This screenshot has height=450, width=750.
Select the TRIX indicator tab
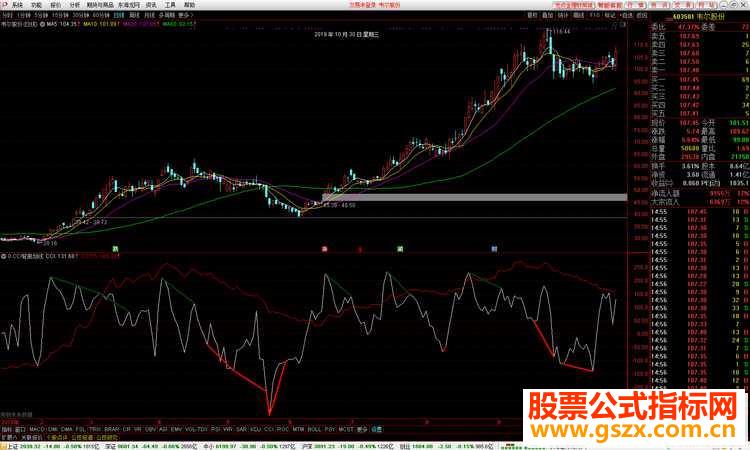point(95,429)
